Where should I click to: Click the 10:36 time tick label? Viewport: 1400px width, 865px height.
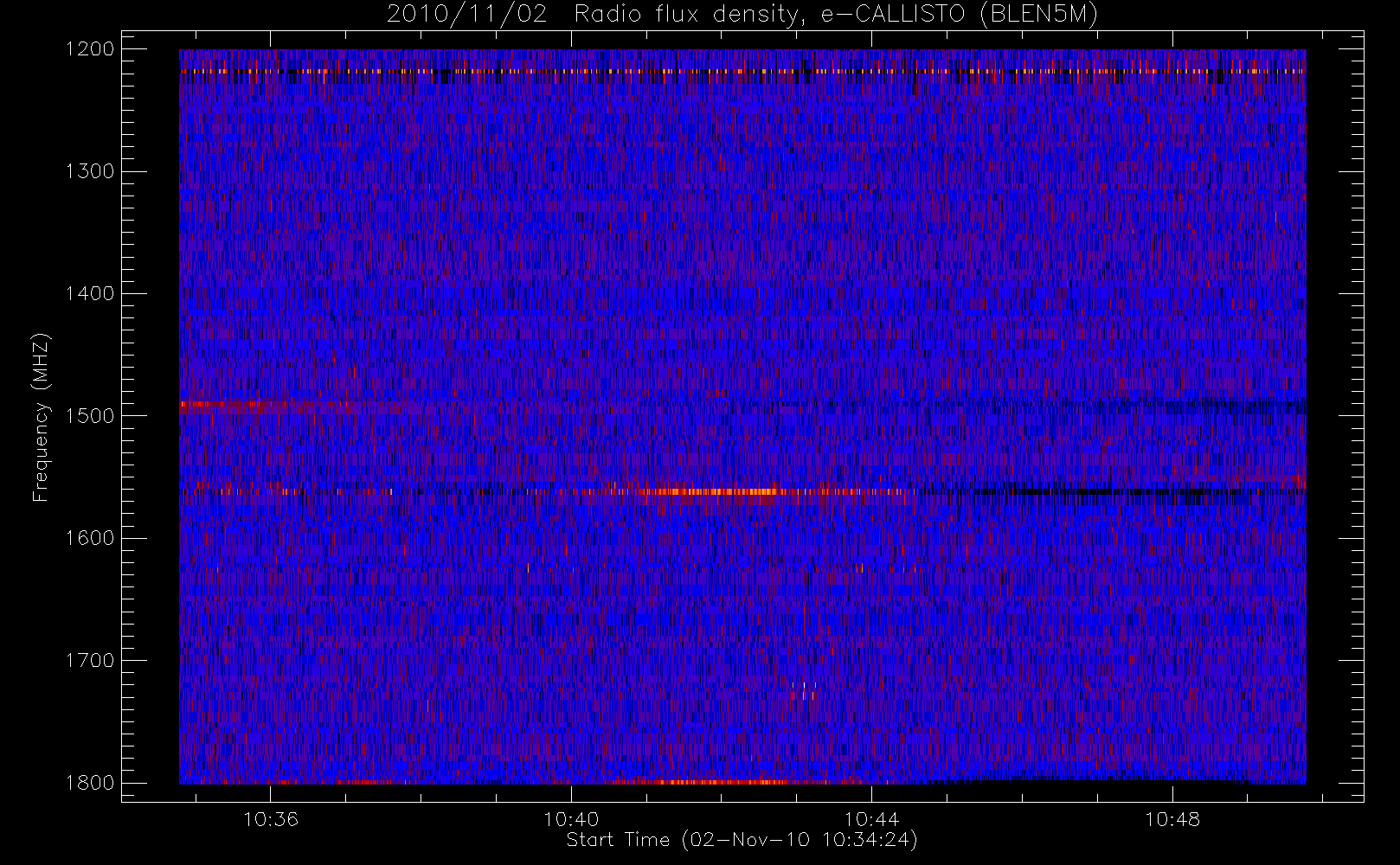[x=271, y=819]
